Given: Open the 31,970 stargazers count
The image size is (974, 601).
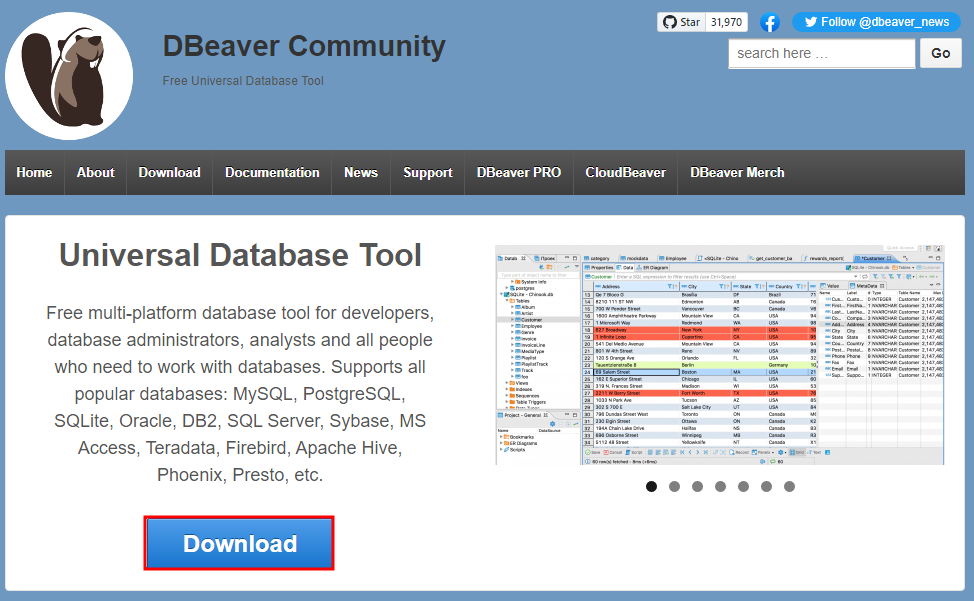Looking at the screenshot, I should (x=726, y=22).
